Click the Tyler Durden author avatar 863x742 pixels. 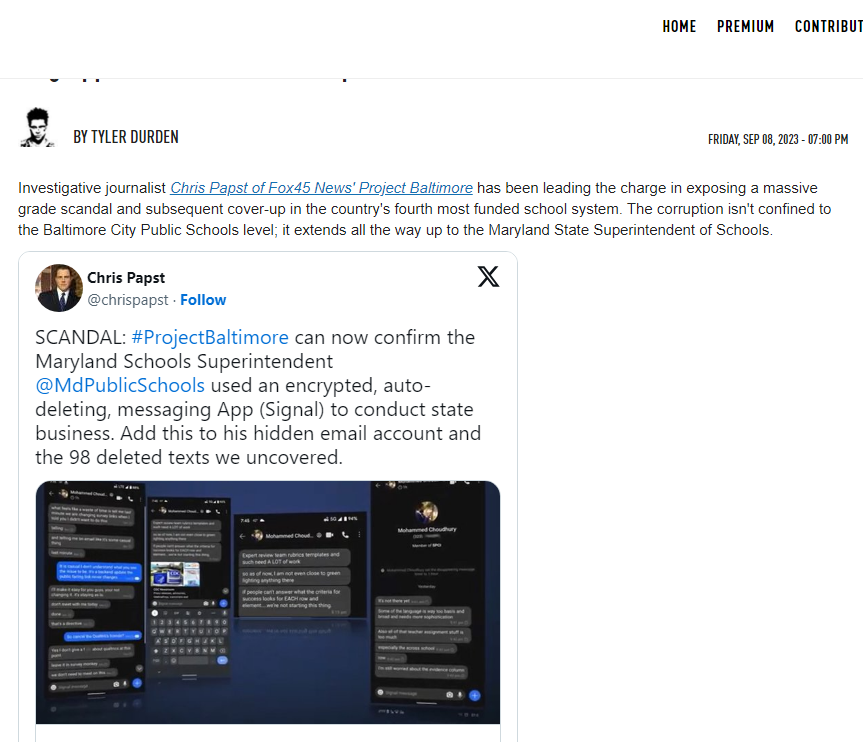(x=37, y=128)
